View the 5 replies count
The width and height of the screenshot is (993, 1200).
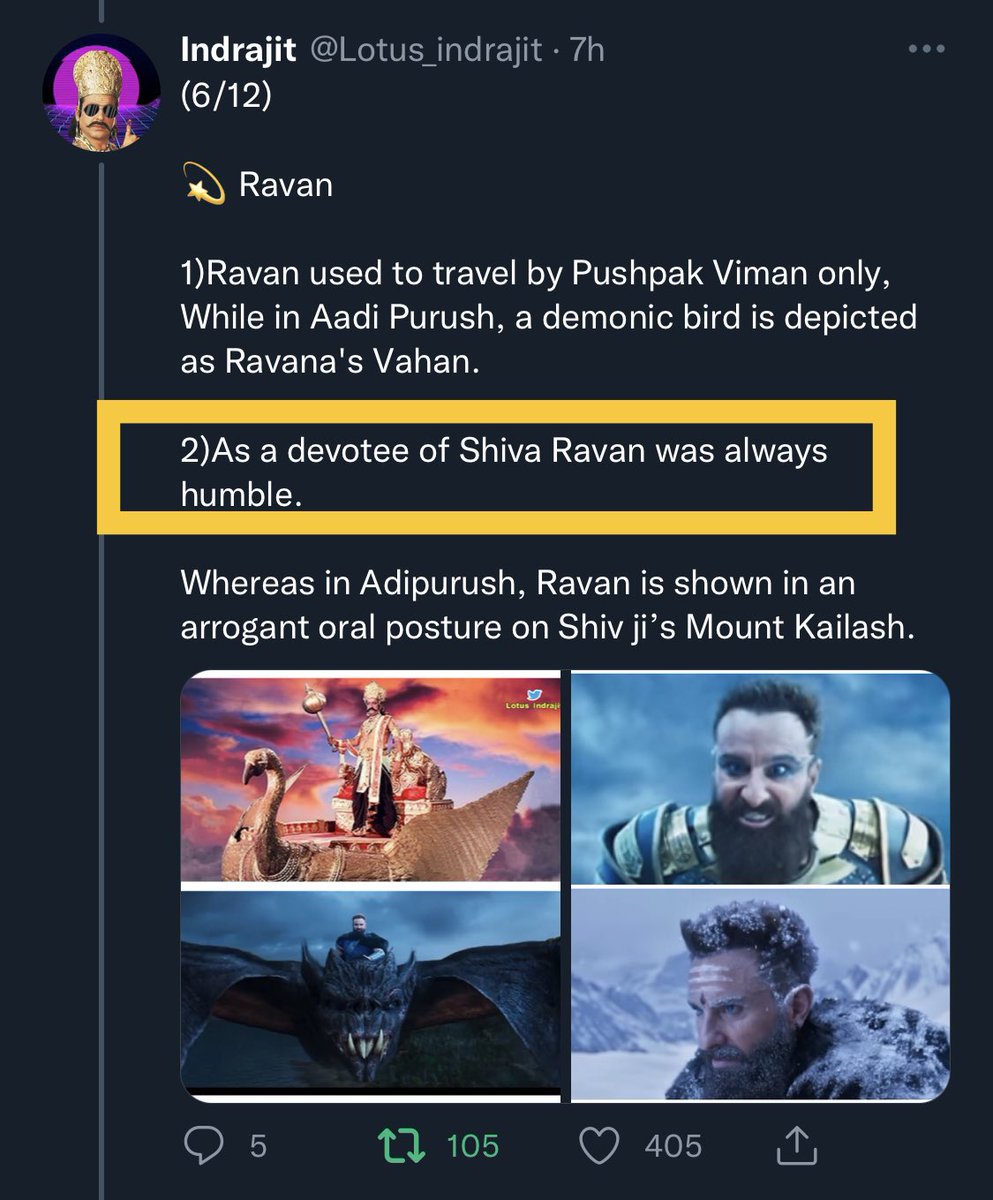tap(258, 1146)
